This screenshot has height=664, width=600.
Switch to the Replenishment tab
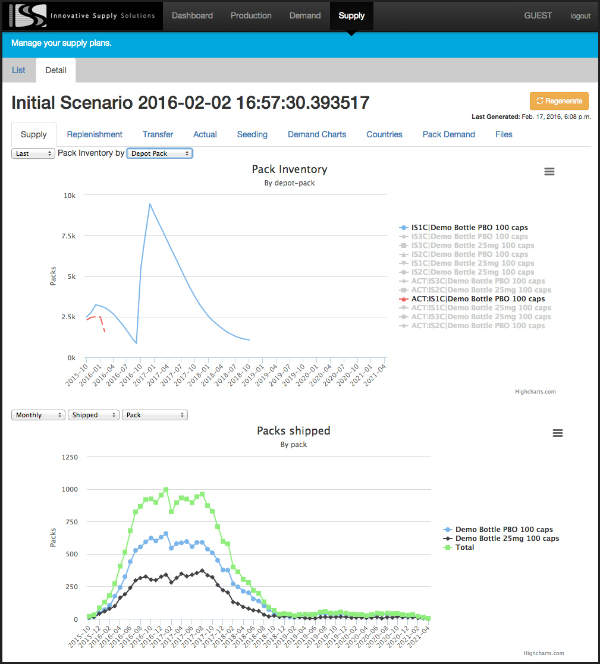tap(94, 134)
